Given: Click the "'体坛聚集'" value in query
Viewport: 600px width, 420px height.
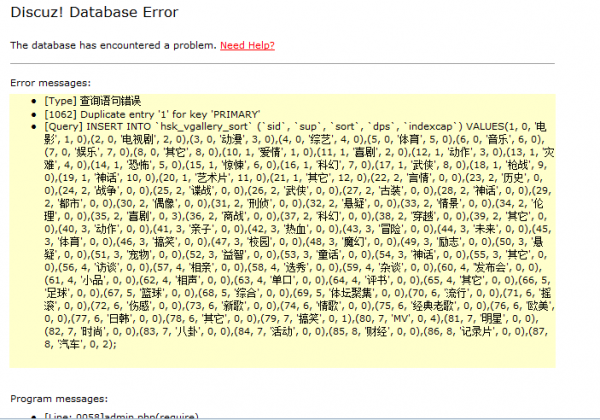Looking at the screenshot, I should [350, 293].
